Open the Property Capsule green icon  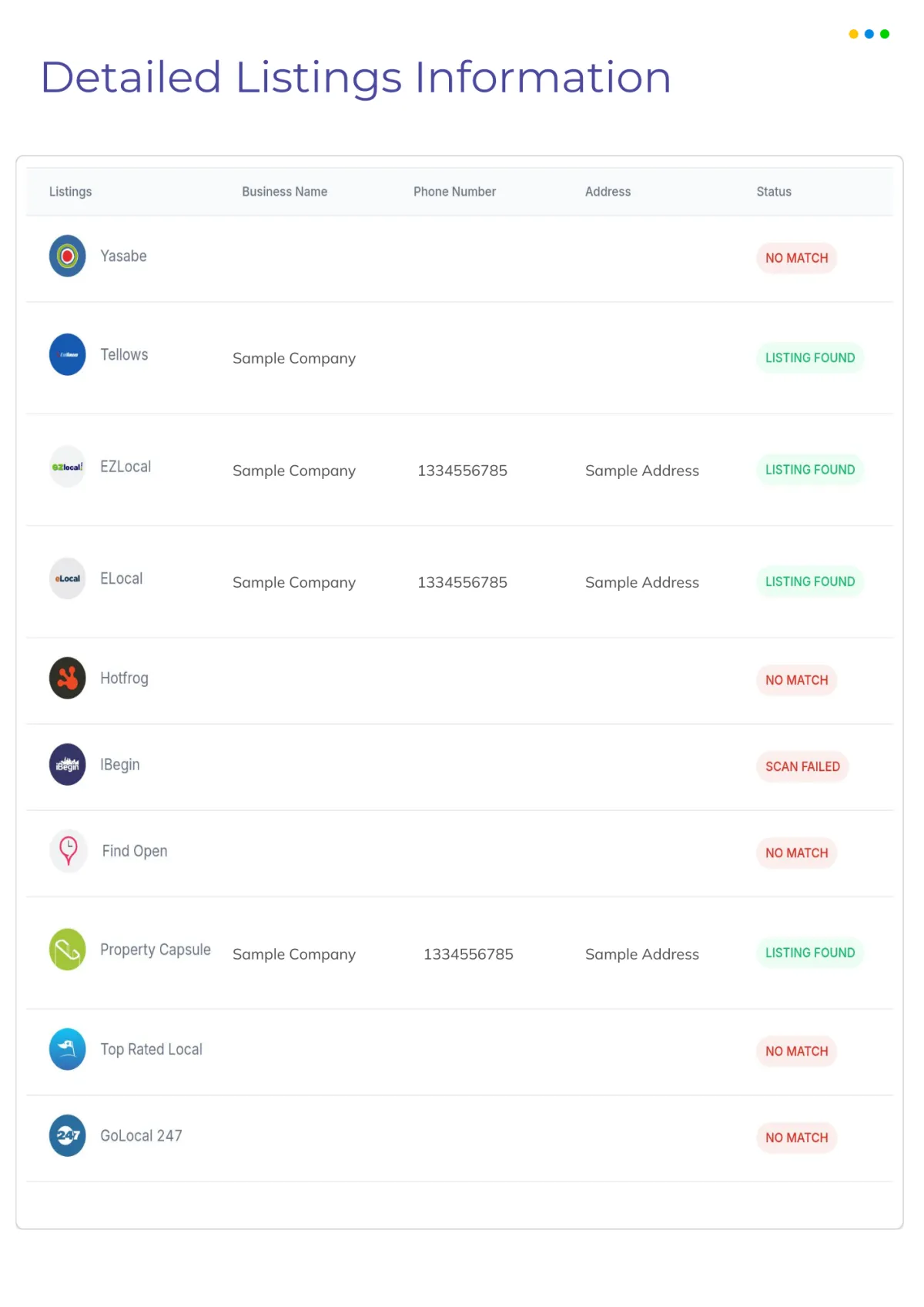tap(68, 950)
